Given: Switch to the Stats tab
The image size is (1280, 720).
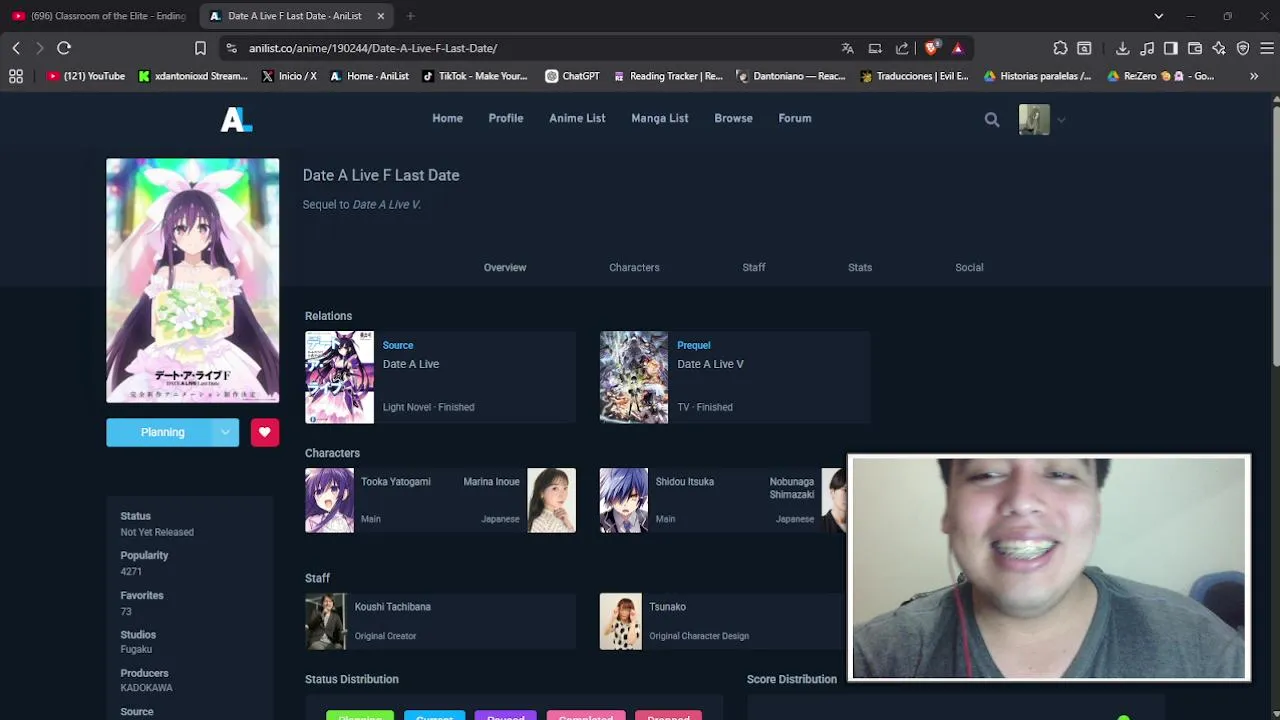Looking at the screenshot, I should coord(860,267).
